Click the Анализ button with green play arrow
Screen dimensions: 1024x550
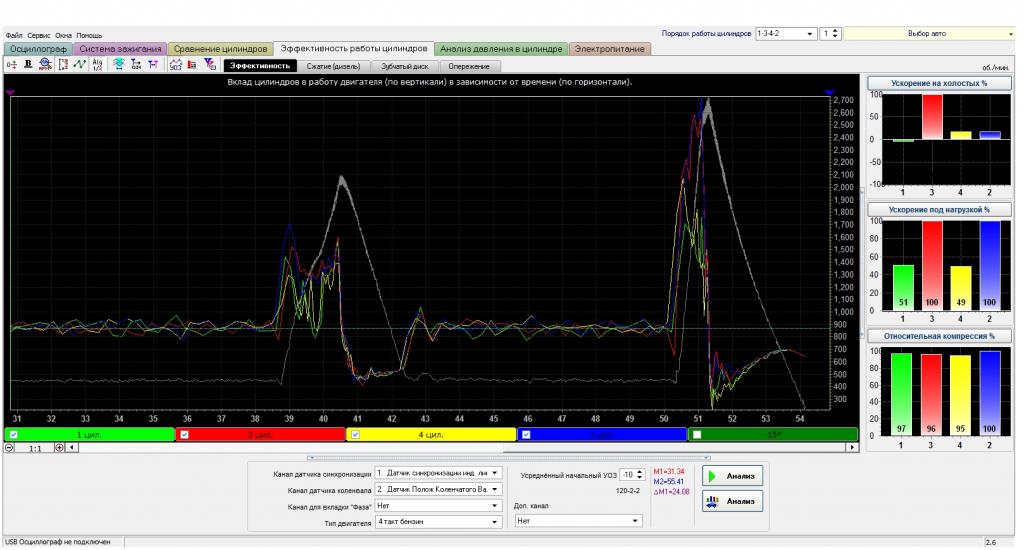point(732,476)
